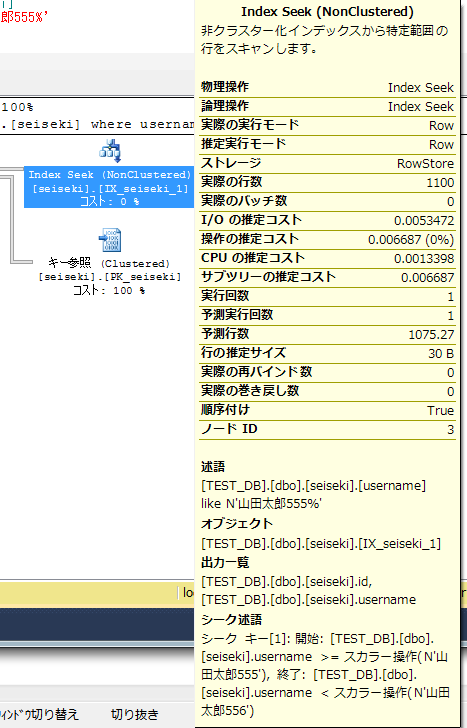
Task: Click the I/O の推定コスト value 0.0053472
Action: (x=424, y=221)
